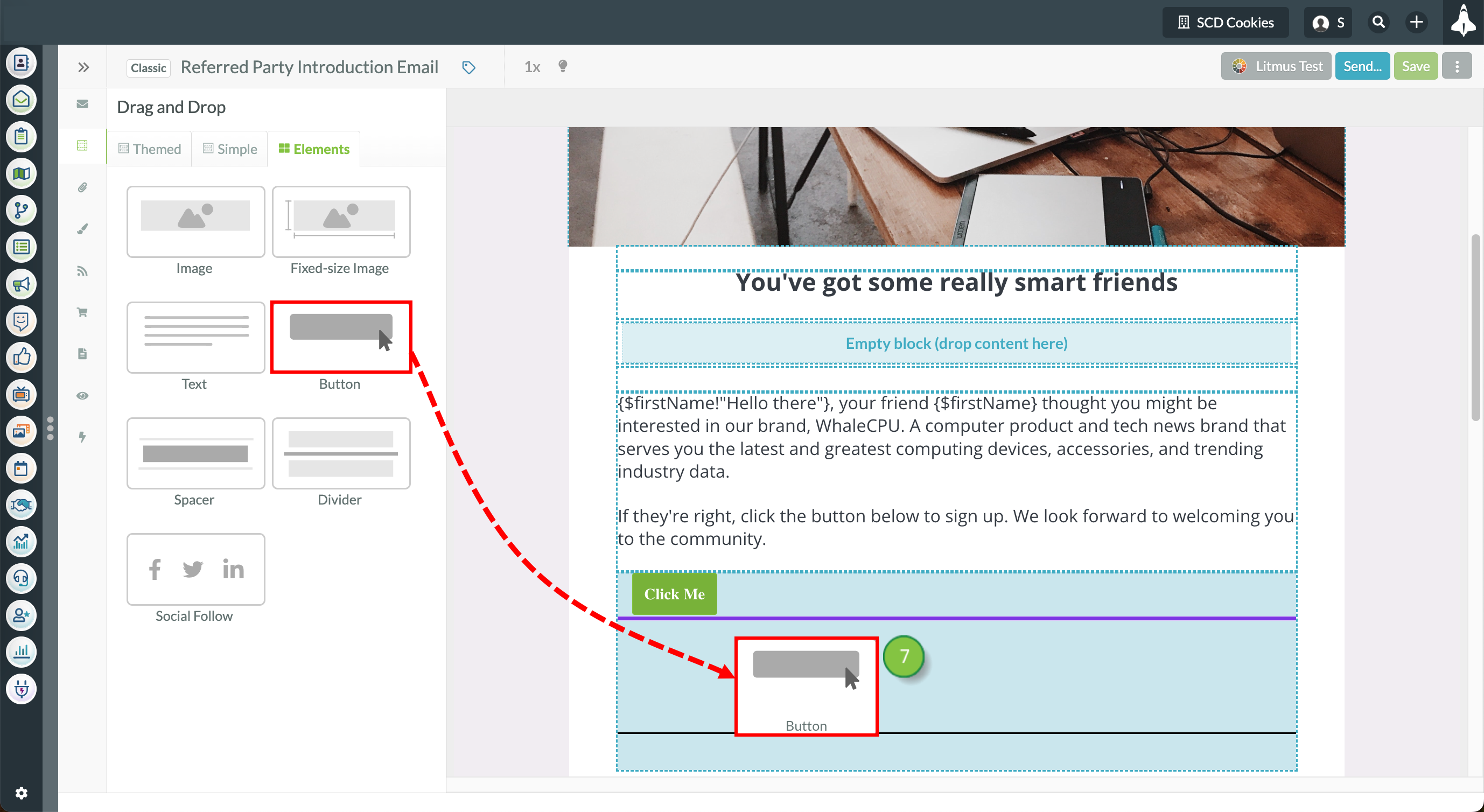This screenshot has height=812, width=1484.
Task: Switch to the Themed tab
Action: point(150,149)
